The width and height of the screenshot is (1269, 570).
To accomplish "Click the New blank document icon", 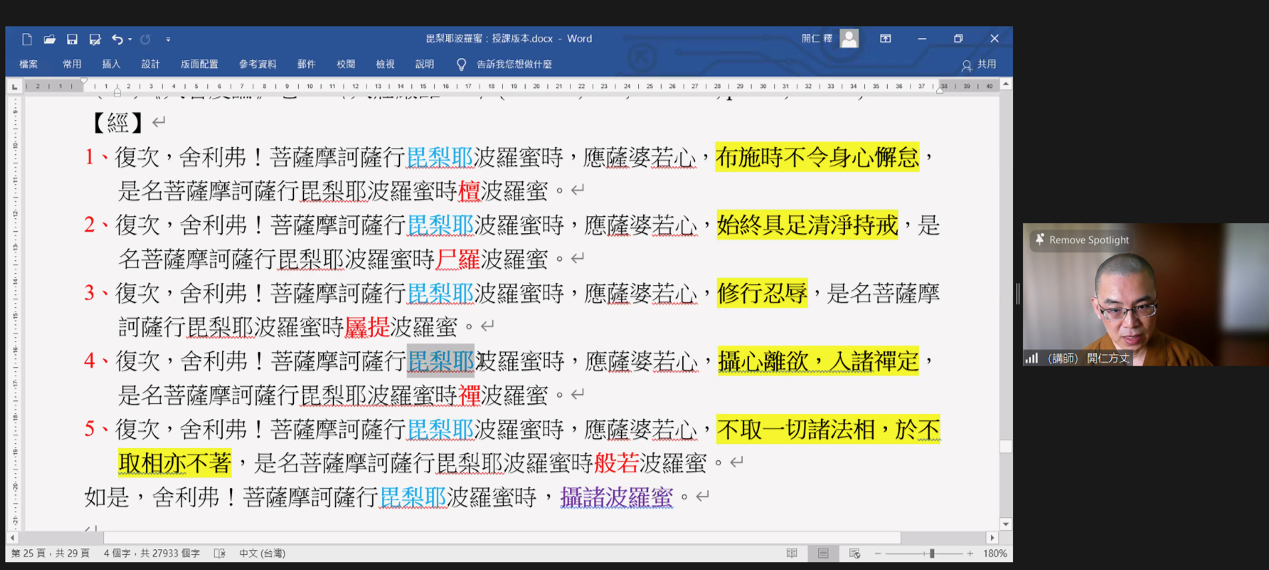I will click(x=27, y=39).
